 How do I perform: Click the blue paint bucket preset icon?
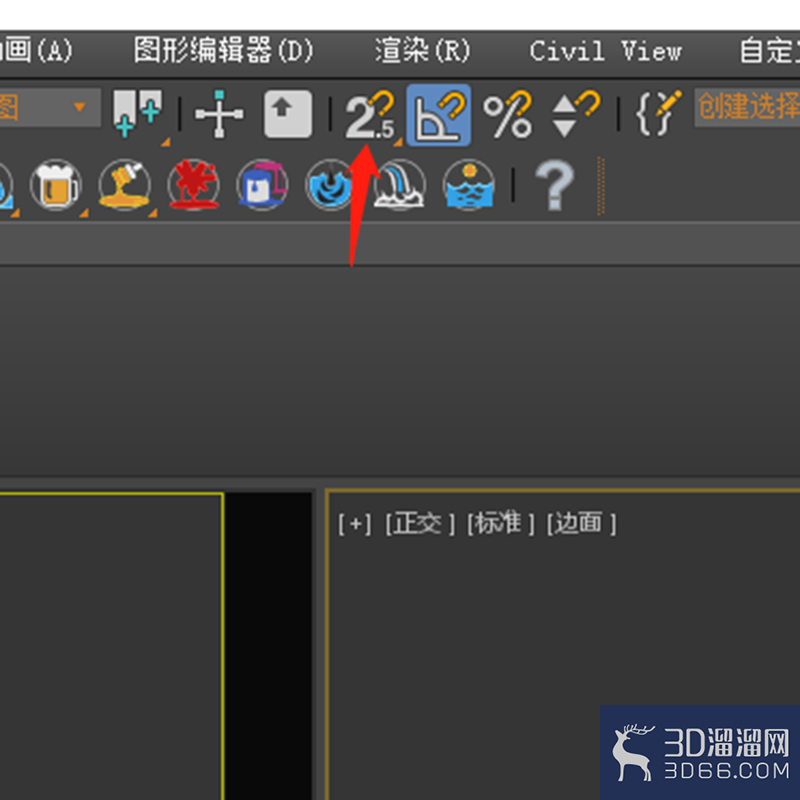click(x=262, y=185)
